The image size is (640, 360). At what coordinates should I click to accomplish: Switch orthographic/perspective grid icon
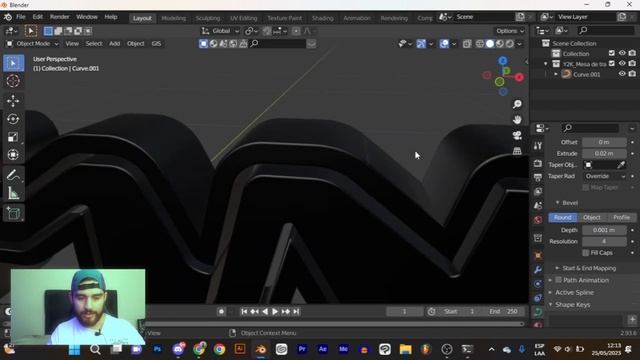(x=517, y=151)
